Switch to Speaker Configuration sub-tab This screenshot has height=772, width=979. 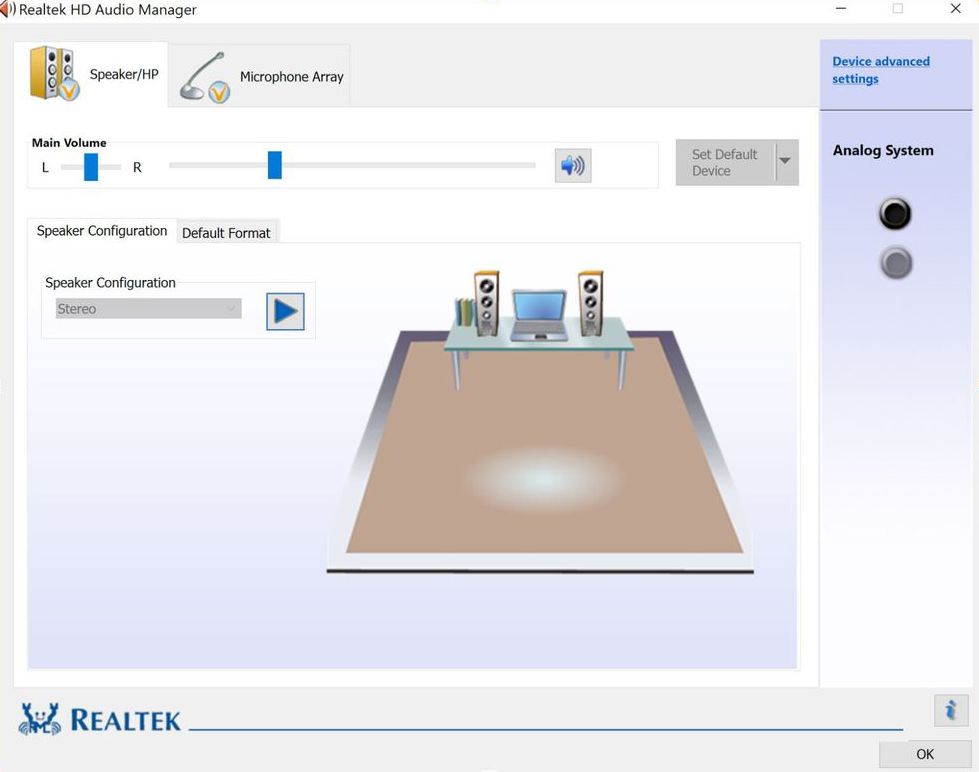(102, 231)
